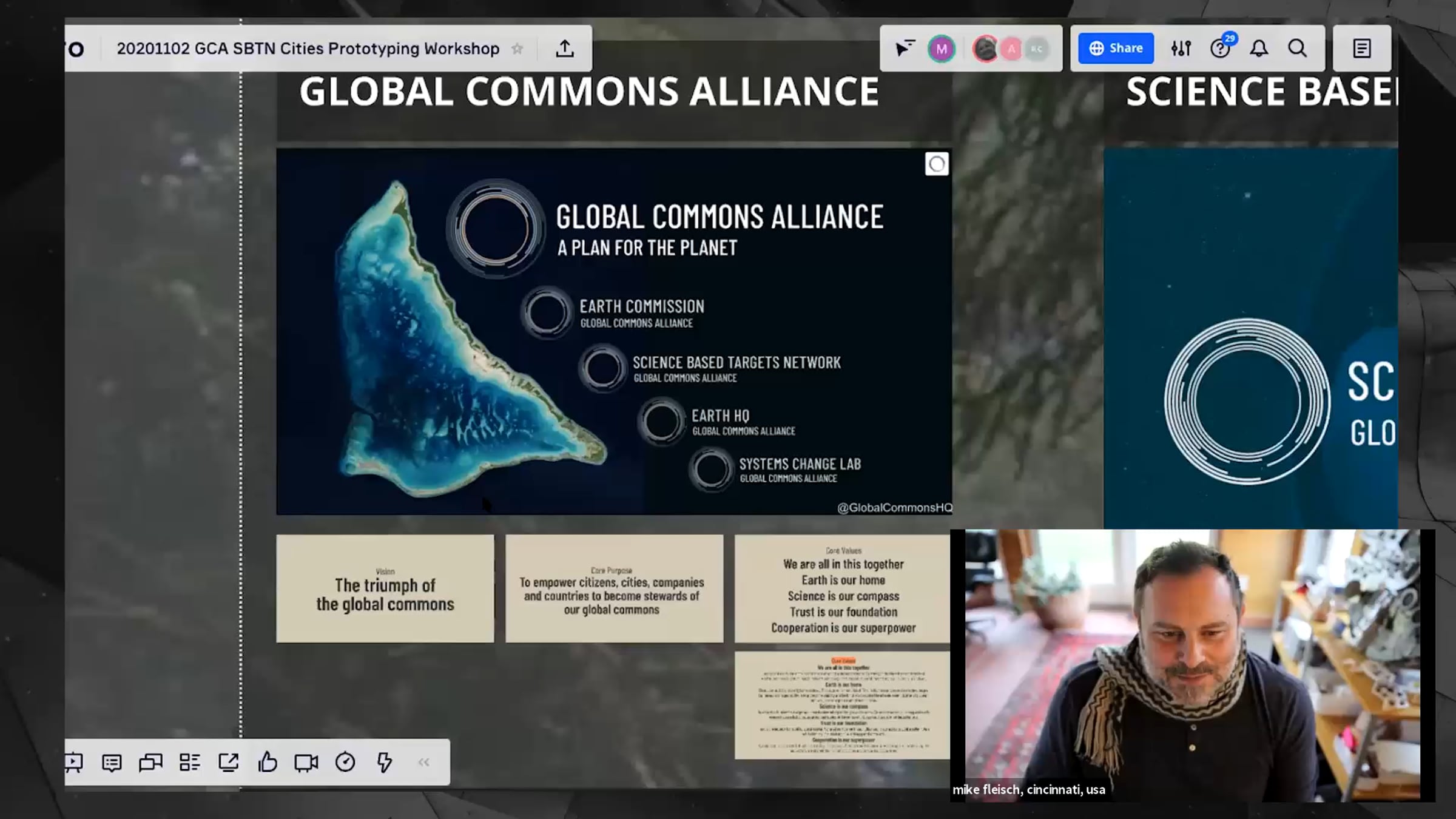Toggle collaborators' cursors visibility
Viewport: 1456px width, 819px height.
[905, 49]
